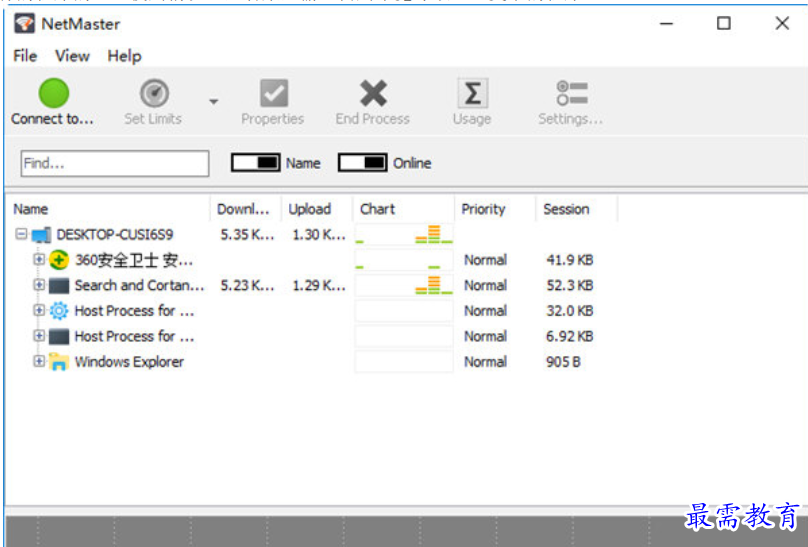Image resolution: width=808 pixels, height=547 pixels.
Task: Open the Properties checkmark tool
Action: [x=274, y=93]
